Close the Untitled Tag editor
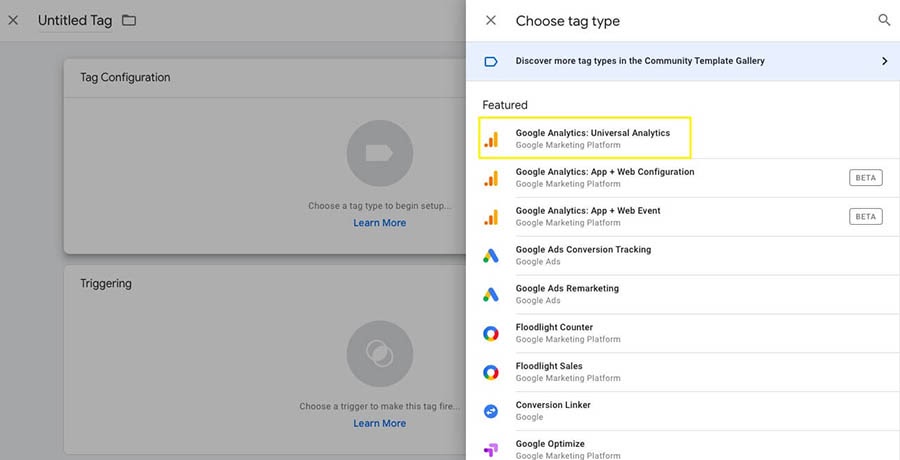900x460 pixels. tap(13, 21)
